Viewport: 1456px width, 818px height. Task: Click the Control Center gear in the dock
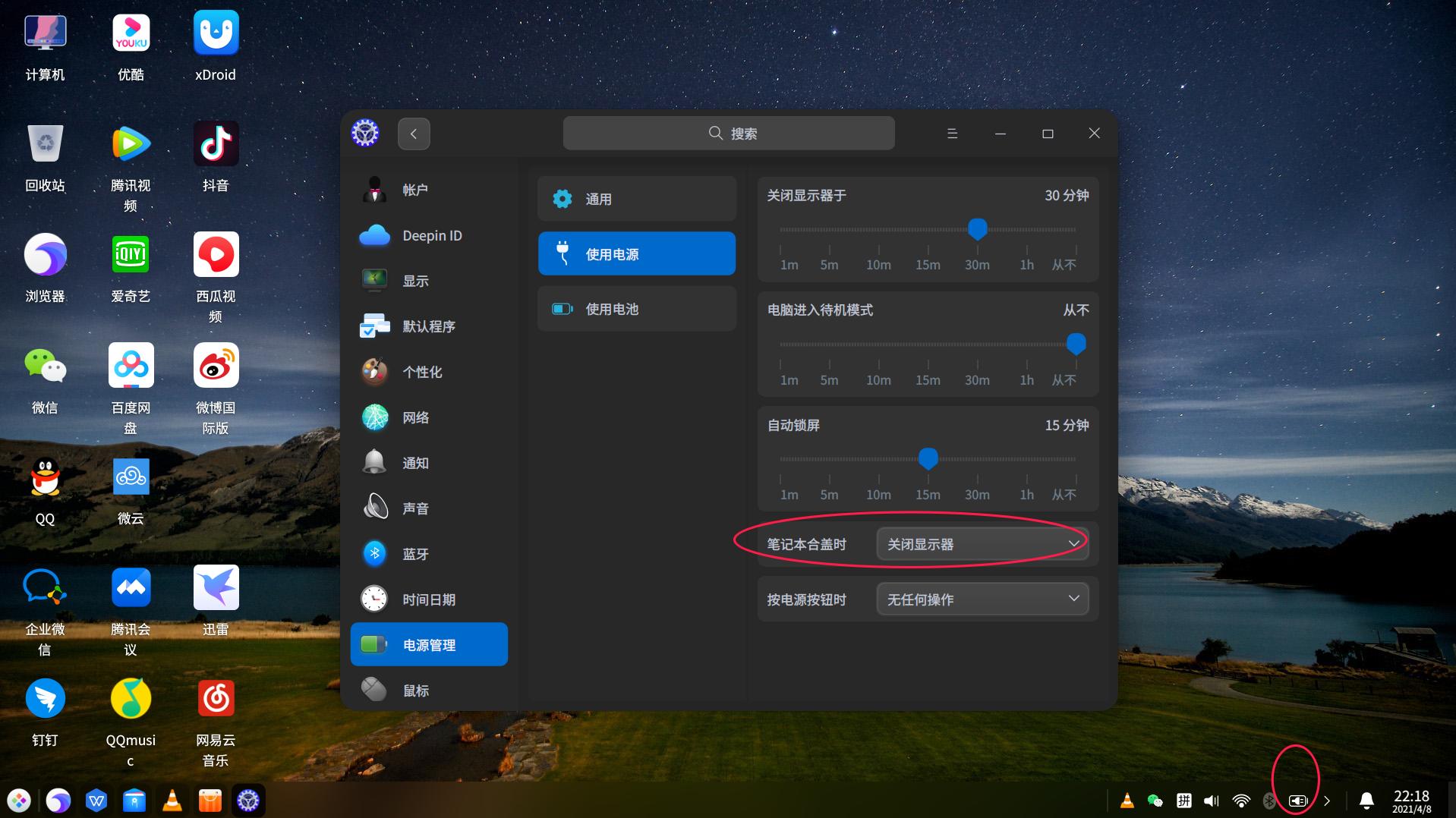[x=248, y=801]
